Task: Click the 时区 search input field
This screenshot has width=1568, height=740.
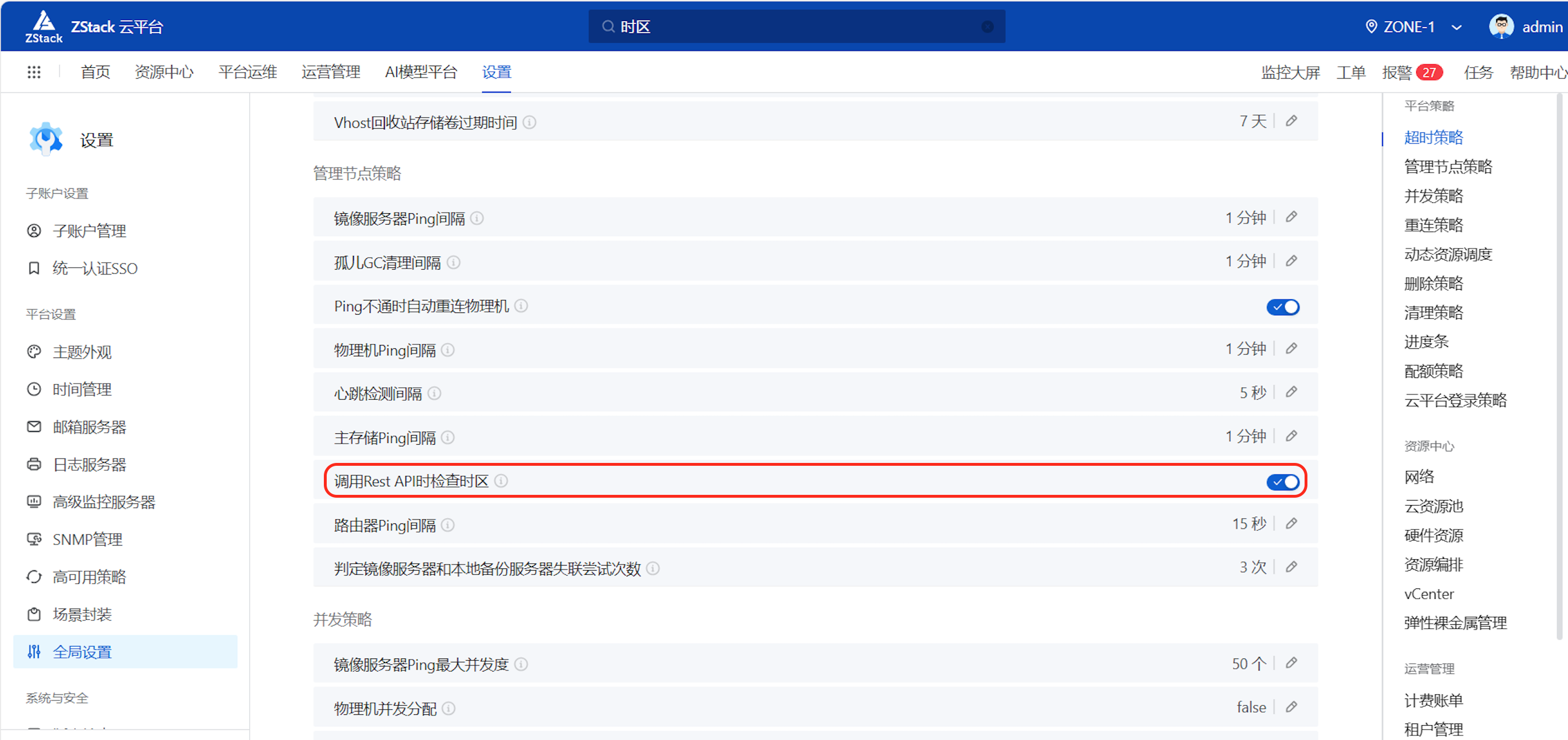Action: point(791,27)
